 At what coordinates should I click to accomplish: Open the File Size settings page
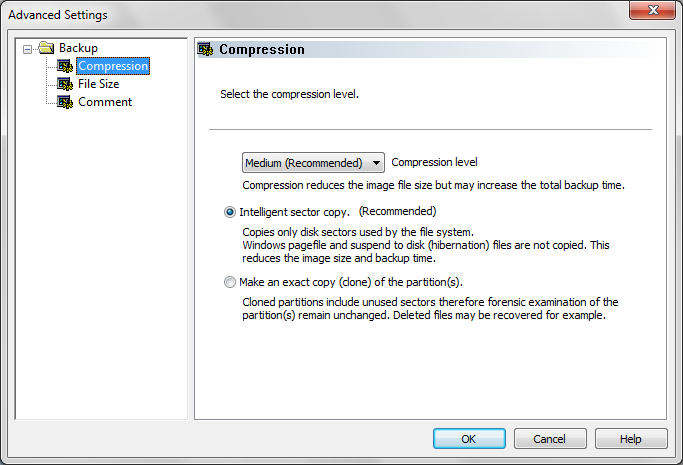99,84
